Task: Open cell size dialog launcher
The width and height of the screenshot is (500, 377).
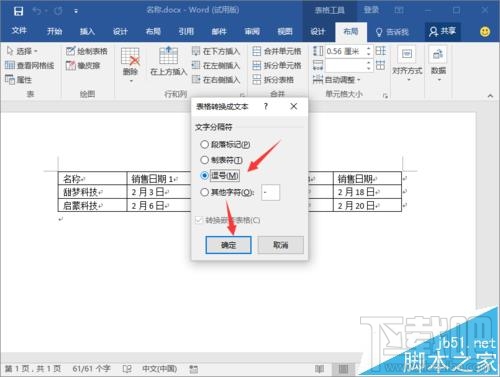Action: pos(385,96)
